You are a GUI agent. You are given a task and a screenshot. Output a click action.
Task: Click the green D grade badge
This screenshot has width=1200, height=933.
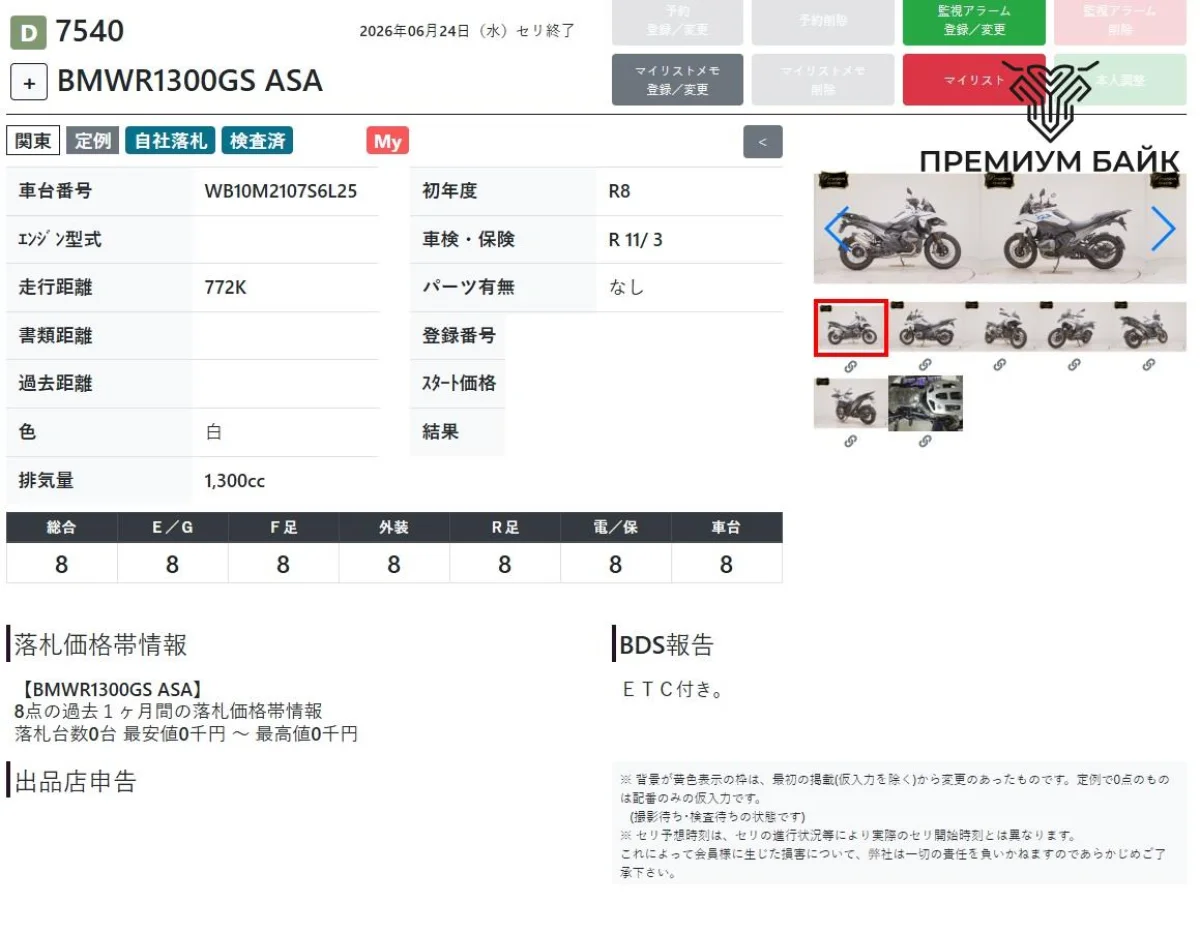(28, 34)
